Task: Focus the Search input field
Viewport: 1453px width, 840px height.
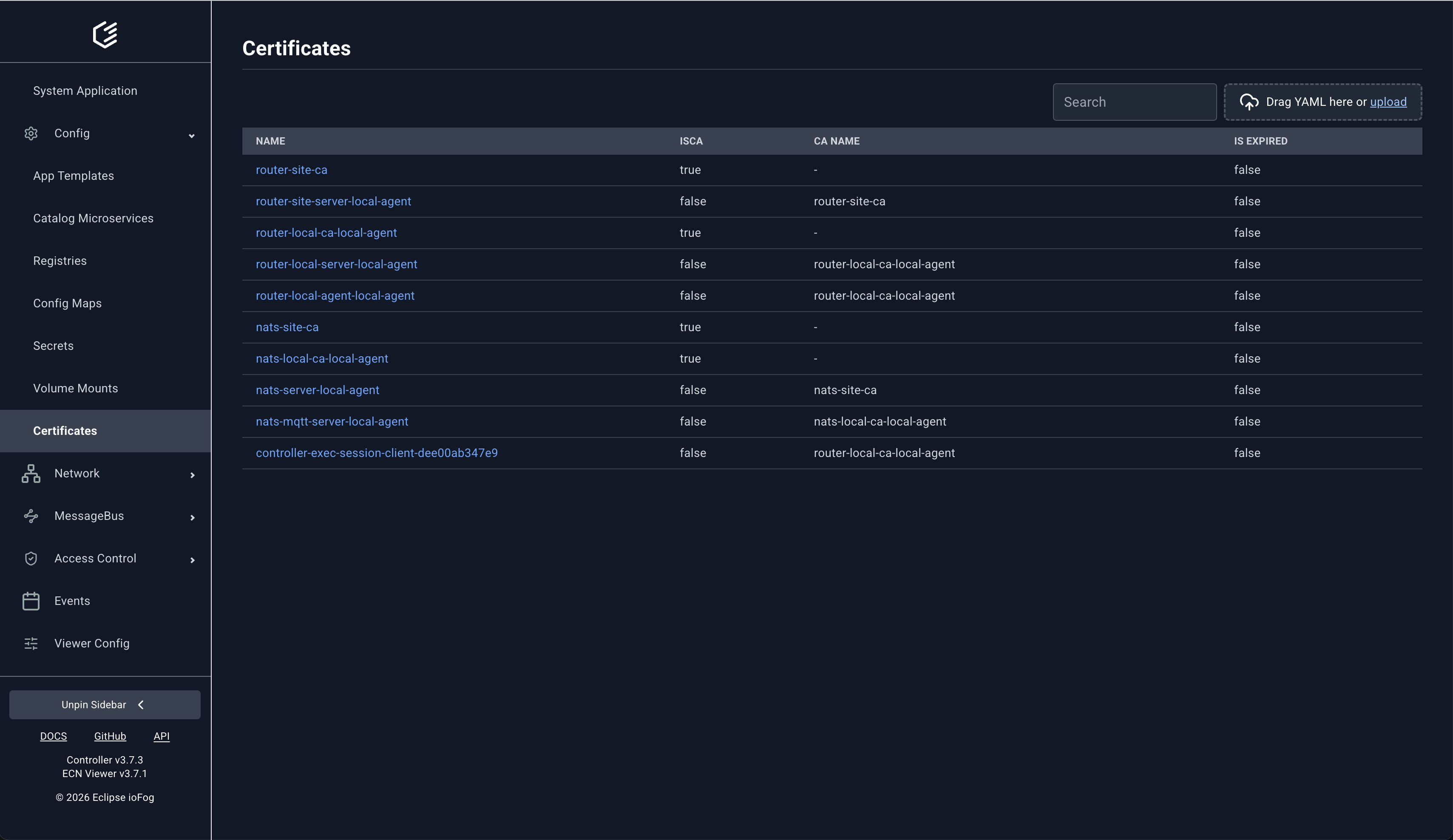Action: (x=1134, y=102)
